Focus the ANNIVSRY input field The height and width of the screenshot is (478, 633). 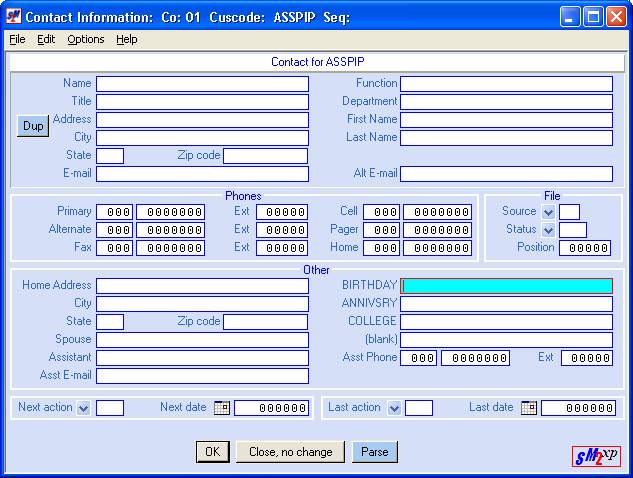tap(506, 304)
